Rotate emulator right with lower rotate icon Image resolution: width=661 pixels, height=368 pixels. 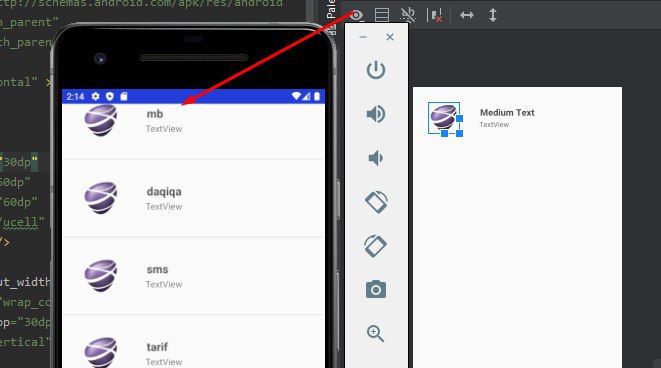(376, 246)
